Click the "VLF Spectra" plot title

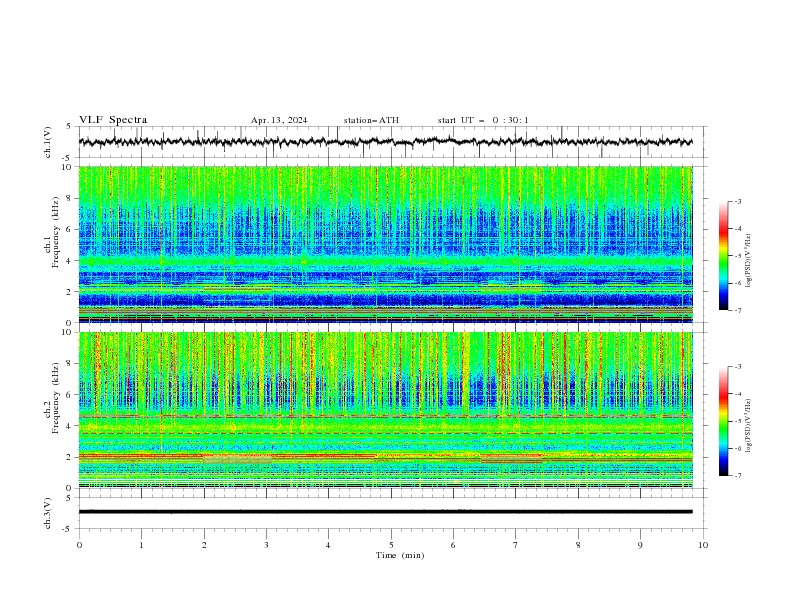[x=113, y=120]
